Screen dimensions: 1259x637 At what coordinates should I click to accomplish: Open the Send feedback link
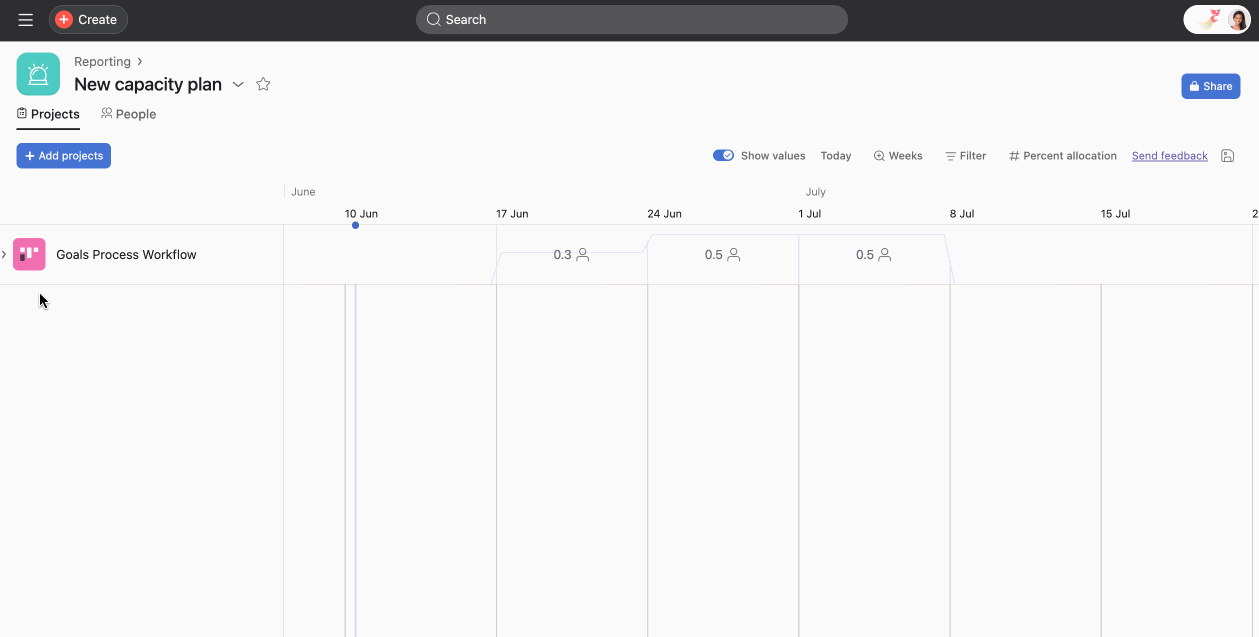tap(1169, 155)
